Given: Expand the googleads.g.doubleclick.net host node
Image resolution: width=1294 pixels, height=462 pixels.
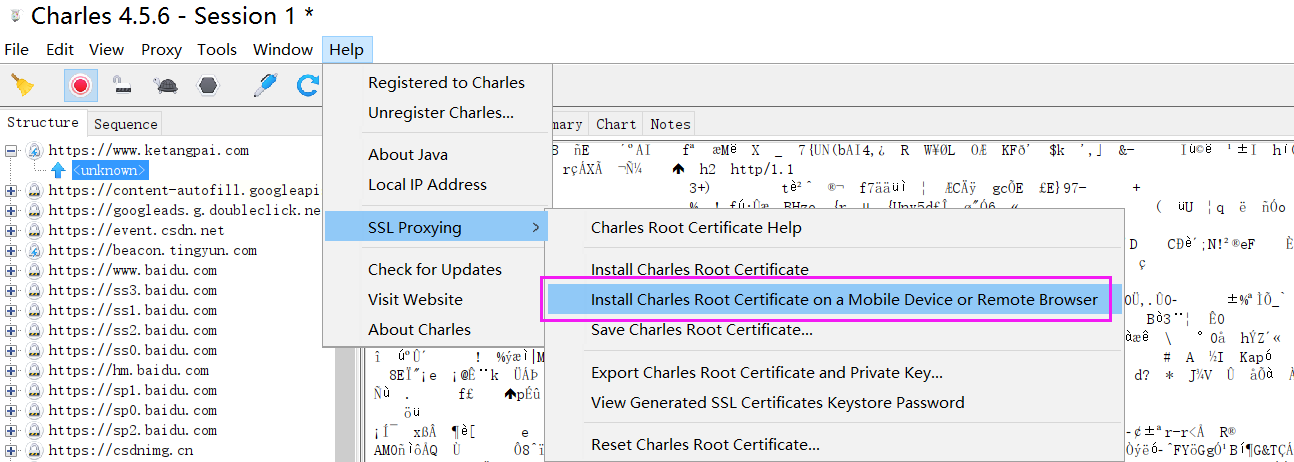Looking at the screenshot, I should [x=11, y=211].
